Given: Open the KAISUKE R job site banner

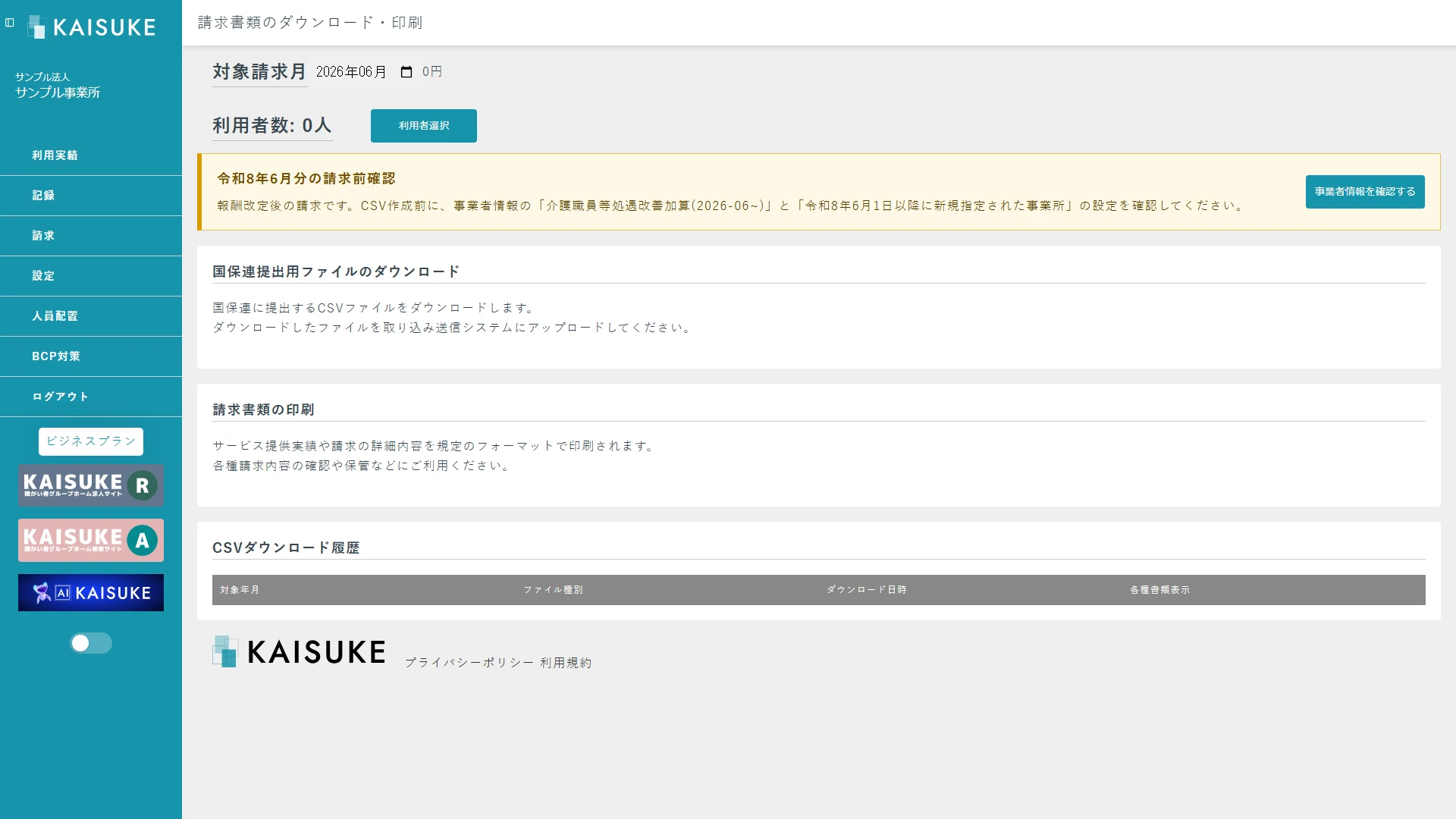Looking at the screenshot, I should [91, 485].
